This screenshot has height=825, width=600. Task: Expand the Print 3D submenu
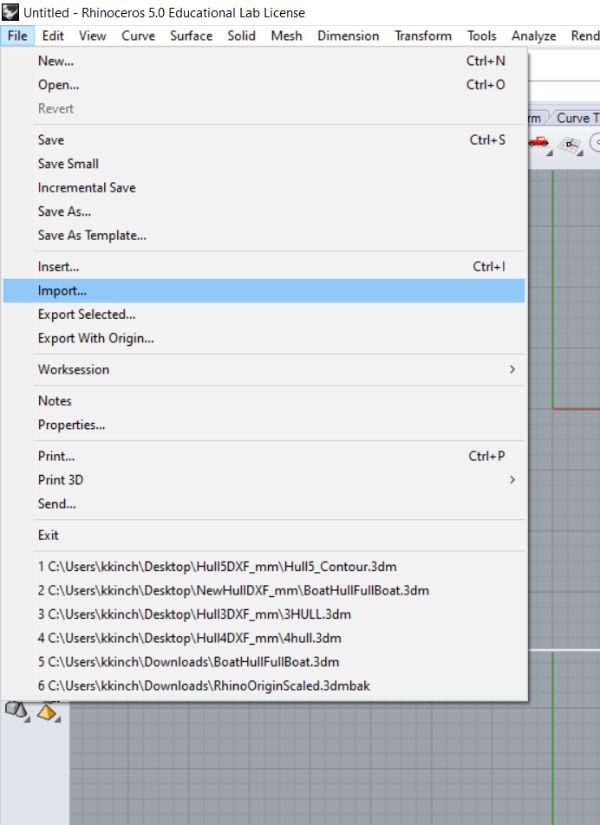(x=264, y=480)
